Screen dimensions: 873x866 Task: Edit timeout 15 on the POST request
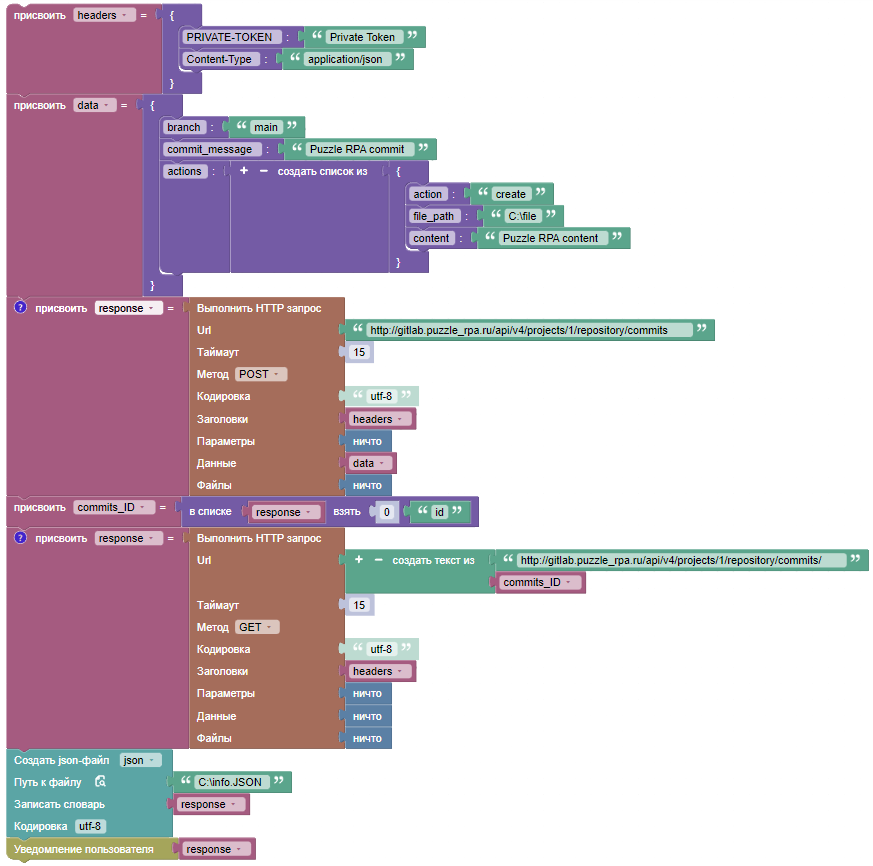point(359,352)
